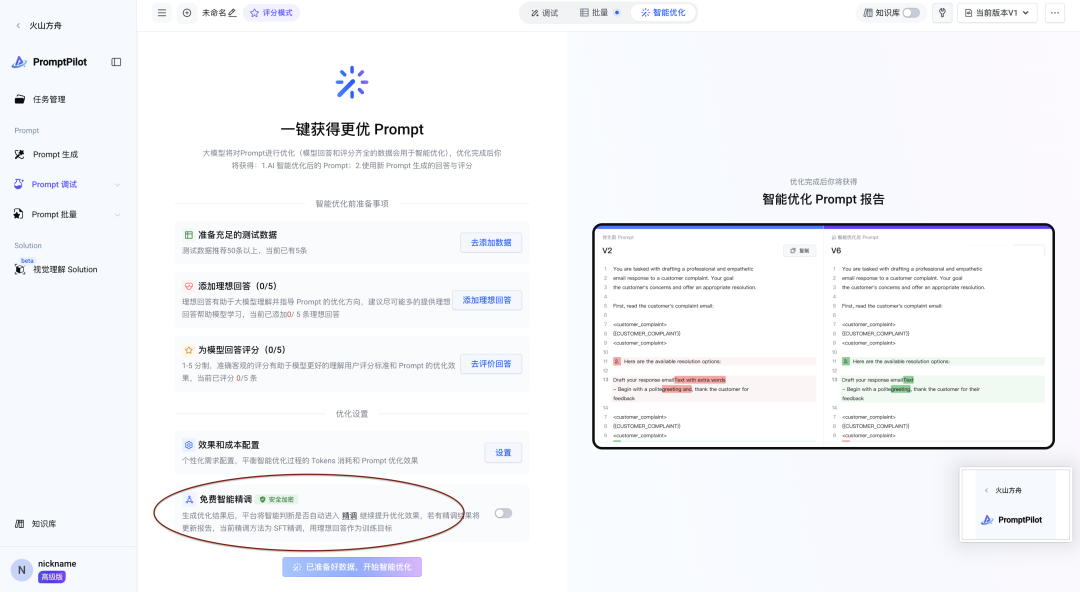Open the 当前版本V1 version dropdown
Screen dimensions: 1080x592
996,13
